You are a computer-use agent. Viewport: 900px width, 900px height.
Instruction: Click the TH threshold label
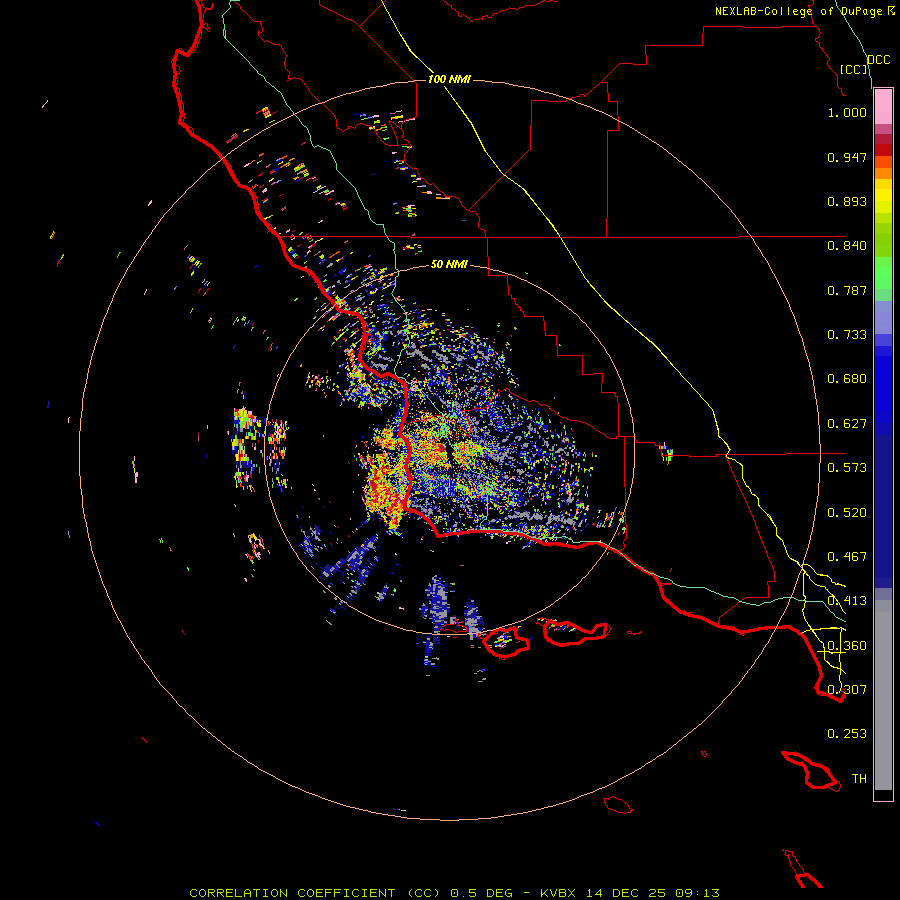click(859, 779)
